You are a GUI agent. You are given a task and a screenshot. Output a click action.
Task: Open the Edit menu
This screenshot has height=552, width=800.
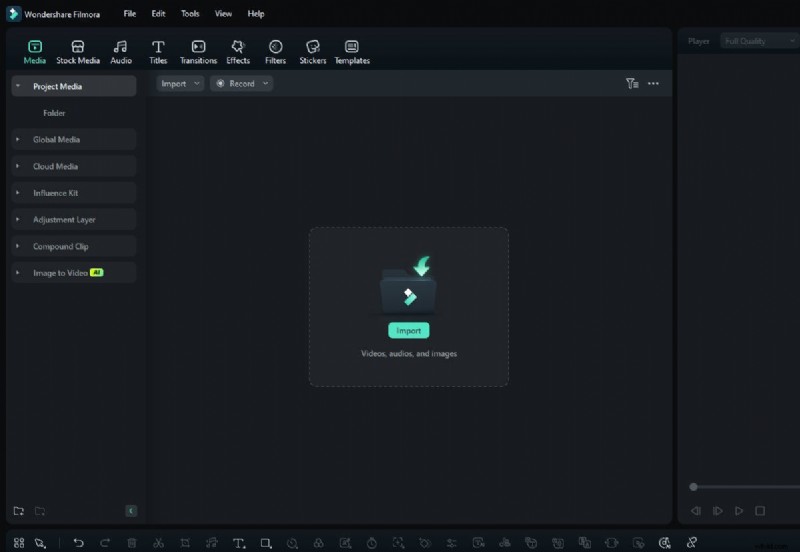point(158,14)
